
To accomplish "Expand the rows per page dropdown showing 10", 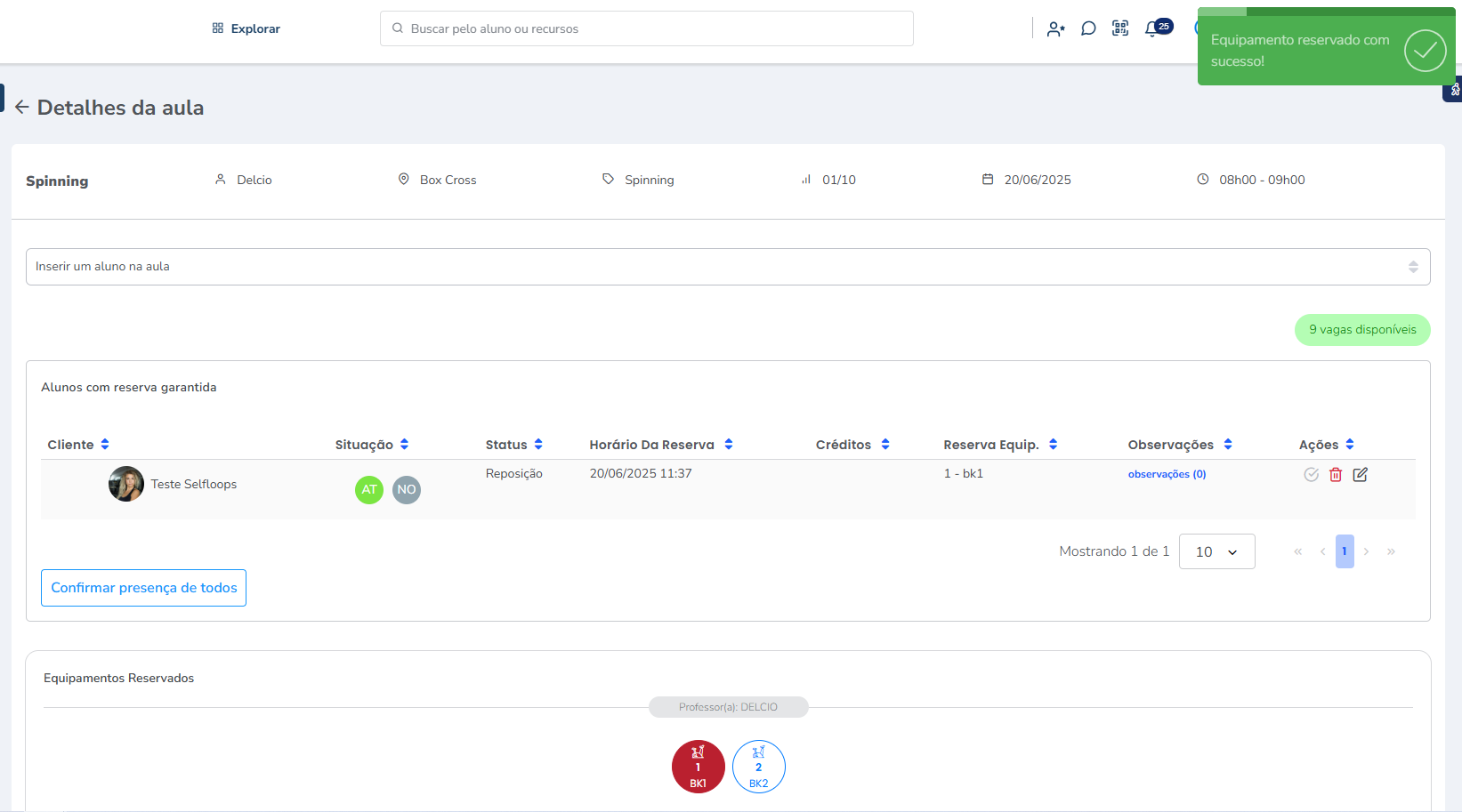I will 1216,551.
